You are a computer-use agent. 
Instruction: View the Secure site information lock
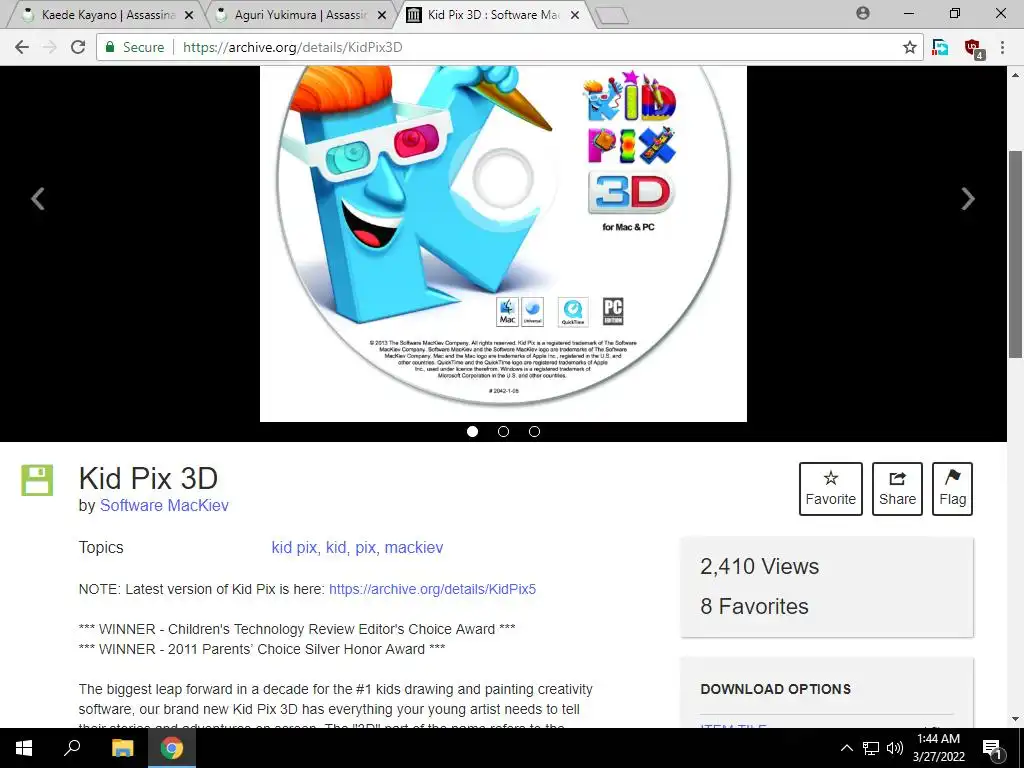[135, 47]
